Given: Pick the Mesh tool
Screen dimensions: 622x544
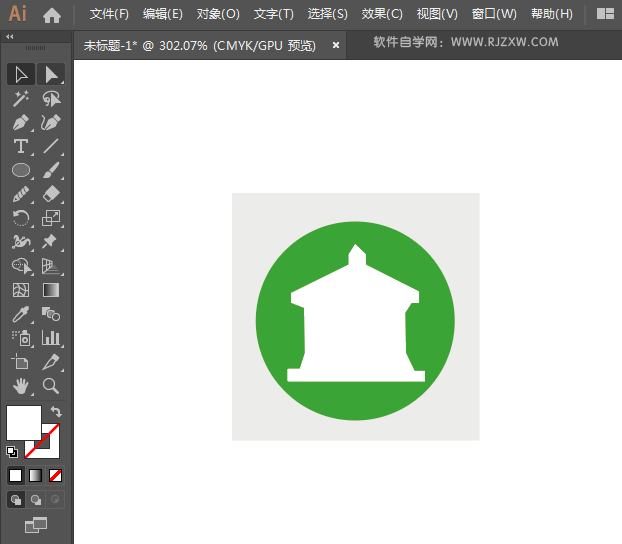Looking at the screenshot, I should pyautogui.click(x=21, y=290).
